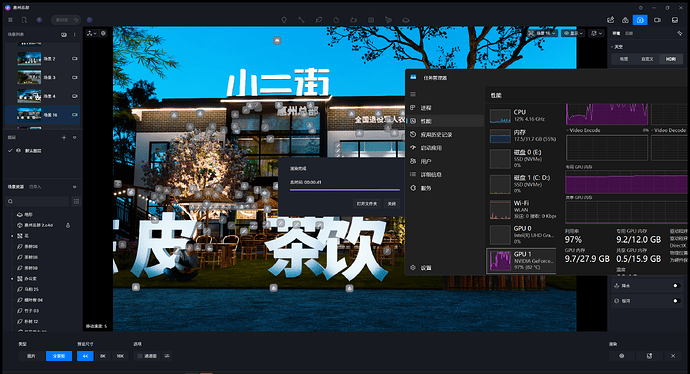Viewport: 690px width, 374px height.
Task: Select CPU in Task Manager performance list
Action: click(x=522, y=116)
